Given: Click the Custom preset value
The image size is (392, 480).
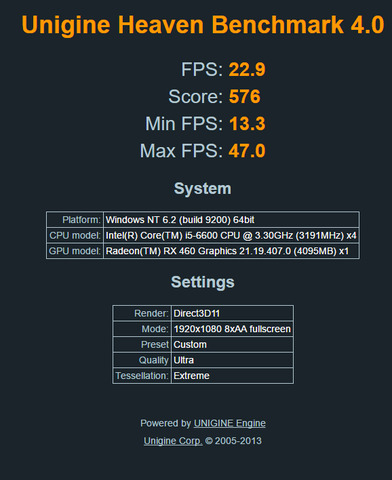Looking at the screenshot, I should tap(232, 345).
